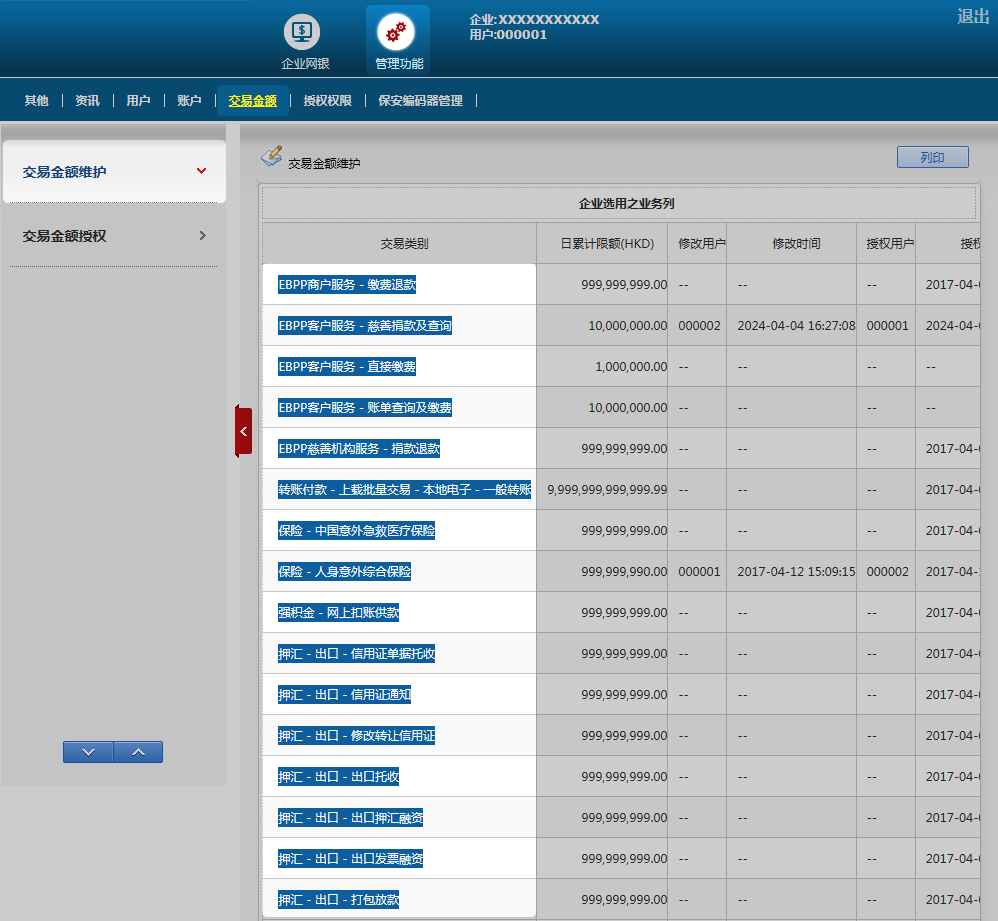Click the pencil icon beside 交易金额维护
The width and height of the screenshot is (998, 921).
point(271,157)
